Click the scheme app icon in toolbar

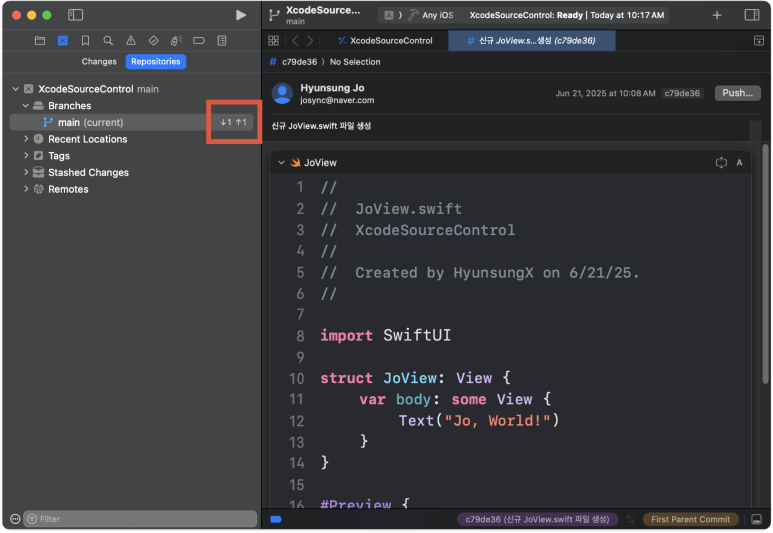point(389,15)
